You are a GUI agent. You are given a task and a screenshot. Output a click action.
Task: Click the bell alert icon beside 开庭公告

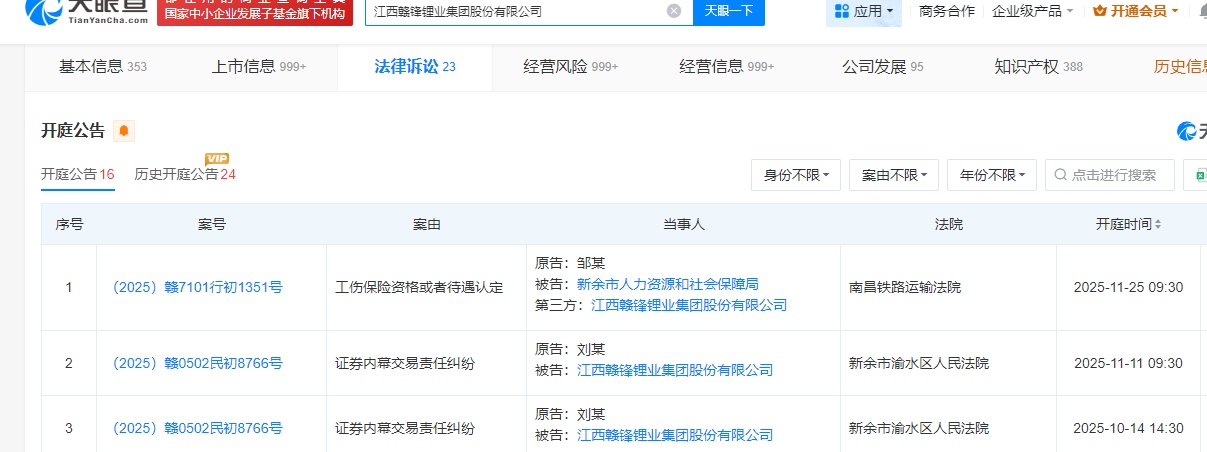(124, 131)
